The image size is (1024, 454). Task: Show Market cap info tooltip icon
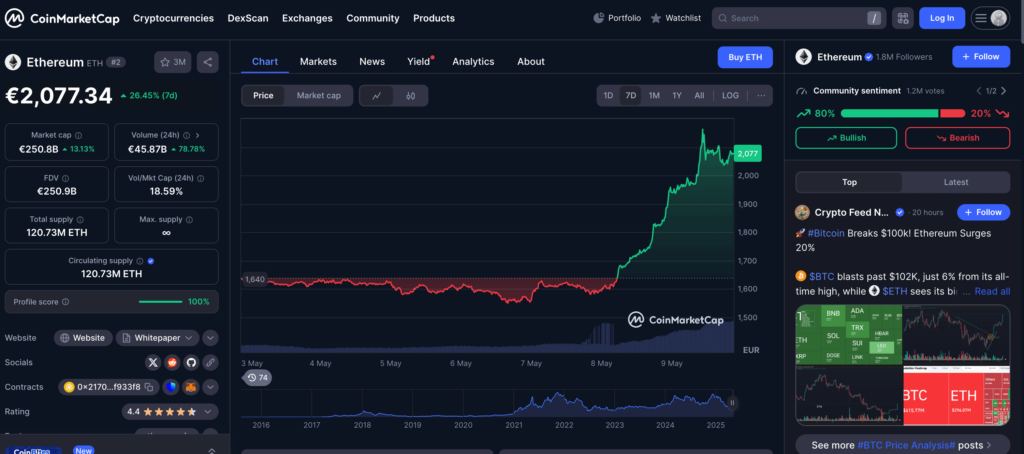pos(78,135)
